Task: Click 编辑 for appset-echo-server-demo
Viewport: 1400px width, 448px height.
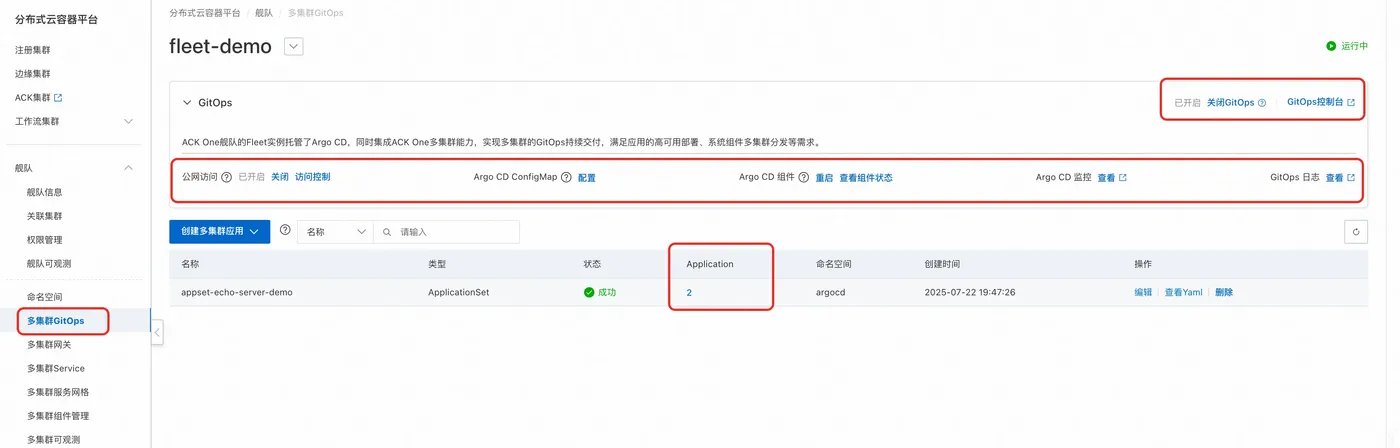Action: point(1143,292)
